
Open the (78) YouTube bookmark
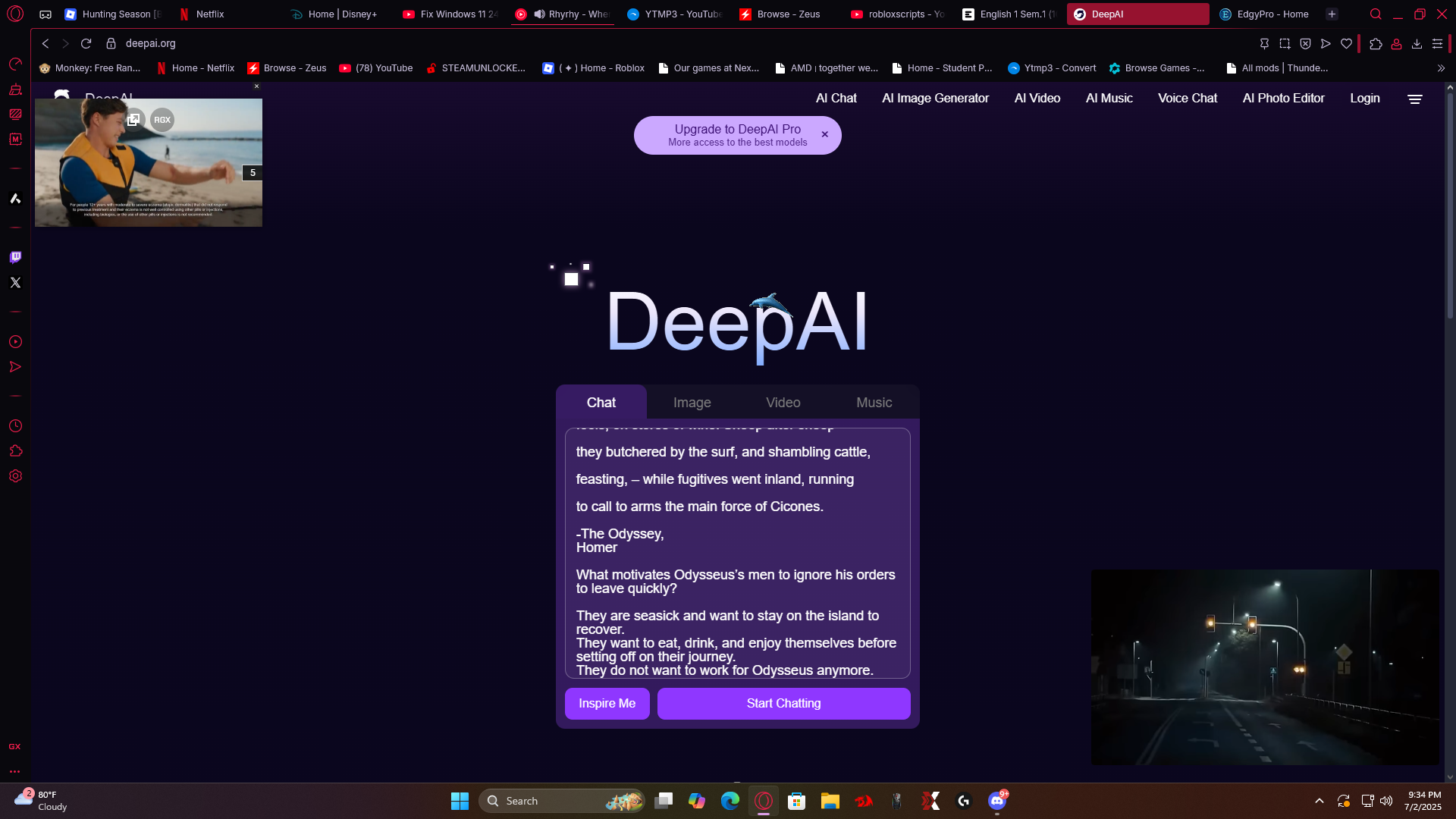tap(376, 68)
